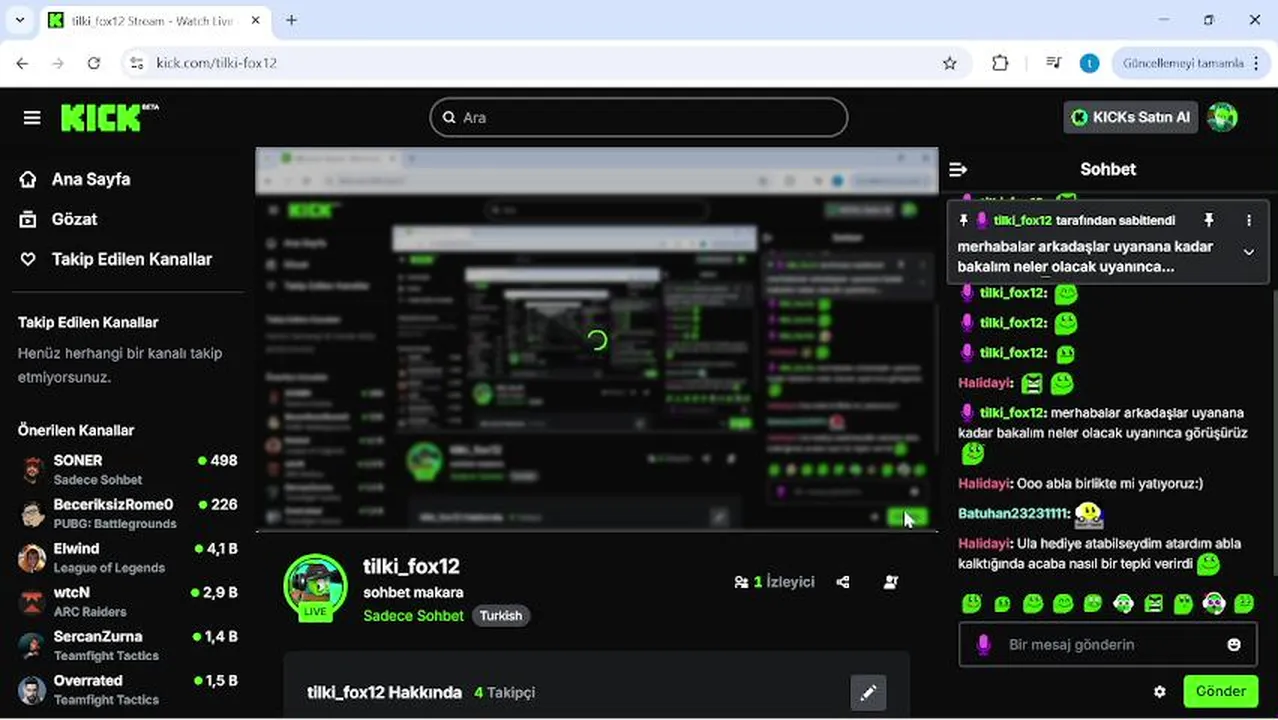Open wtcN recommended channel

pos(128,601)
